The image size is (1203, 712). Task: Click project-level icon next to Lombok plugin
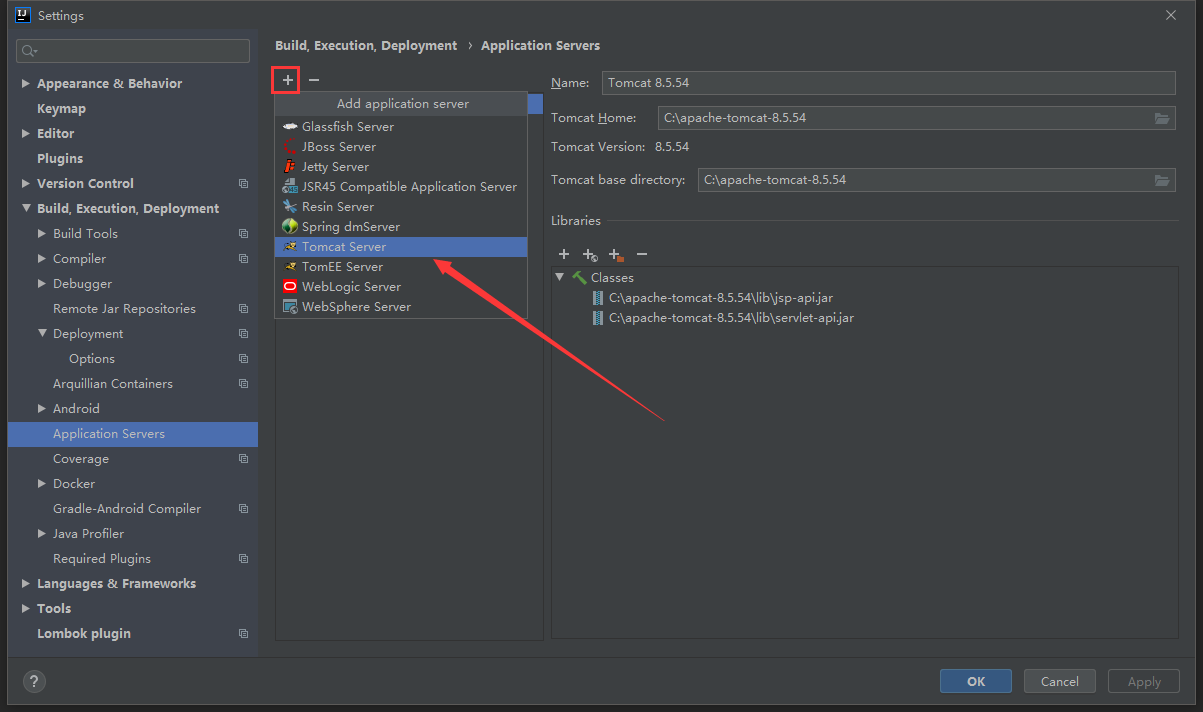pyautogui.click(x=243, y=634)
